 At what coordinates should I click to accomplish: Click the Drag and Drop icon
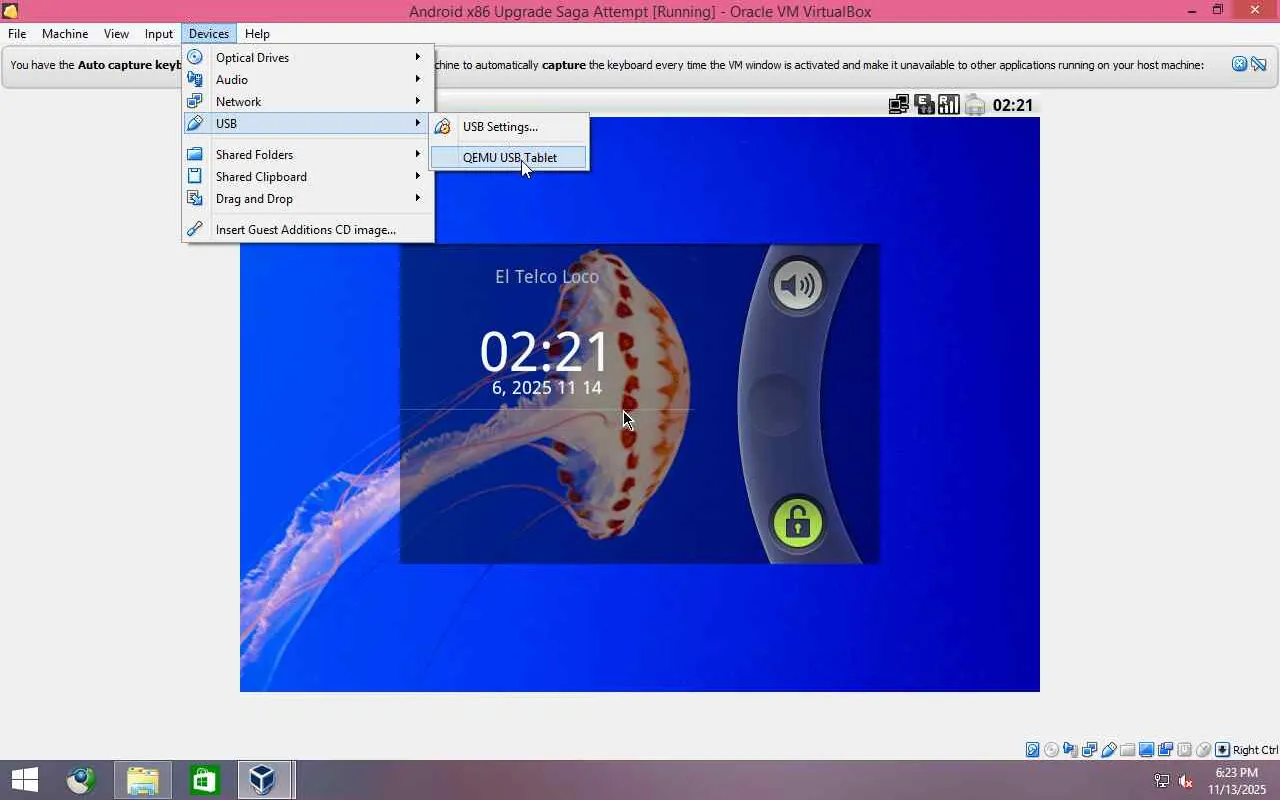coord(195,198)
